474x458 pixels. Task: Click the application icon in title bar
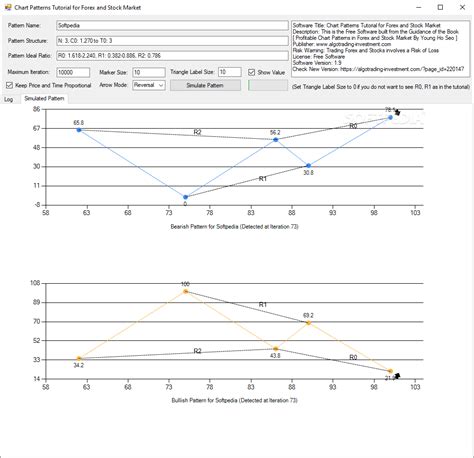point(8,7)
